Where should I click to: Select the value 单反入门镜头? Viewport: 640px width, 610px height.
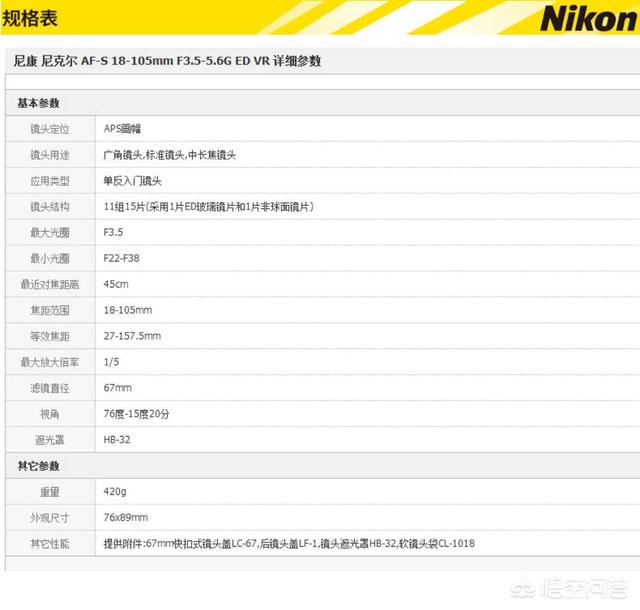point(133,181)
